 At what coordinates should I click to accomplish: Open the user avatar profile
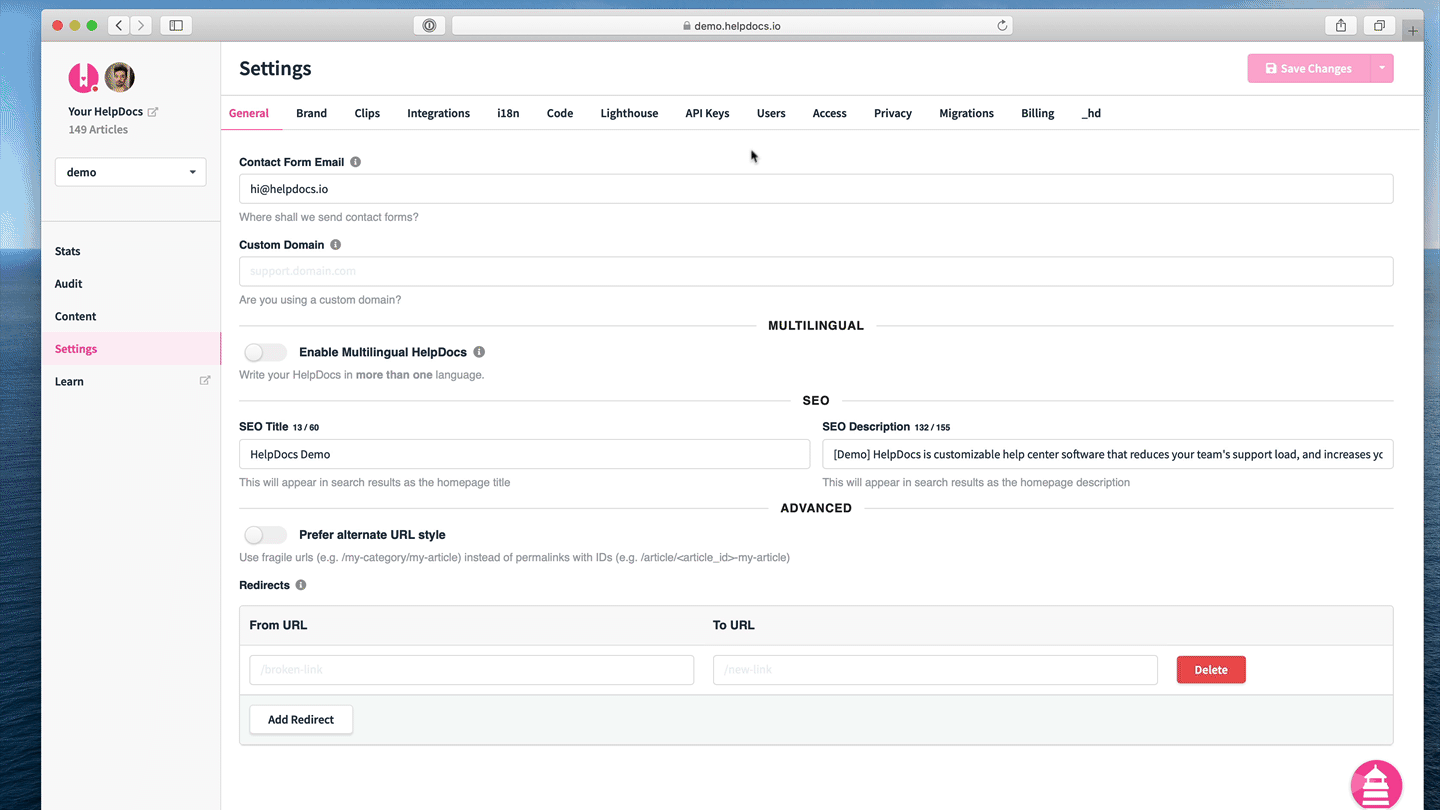[119, 77]
